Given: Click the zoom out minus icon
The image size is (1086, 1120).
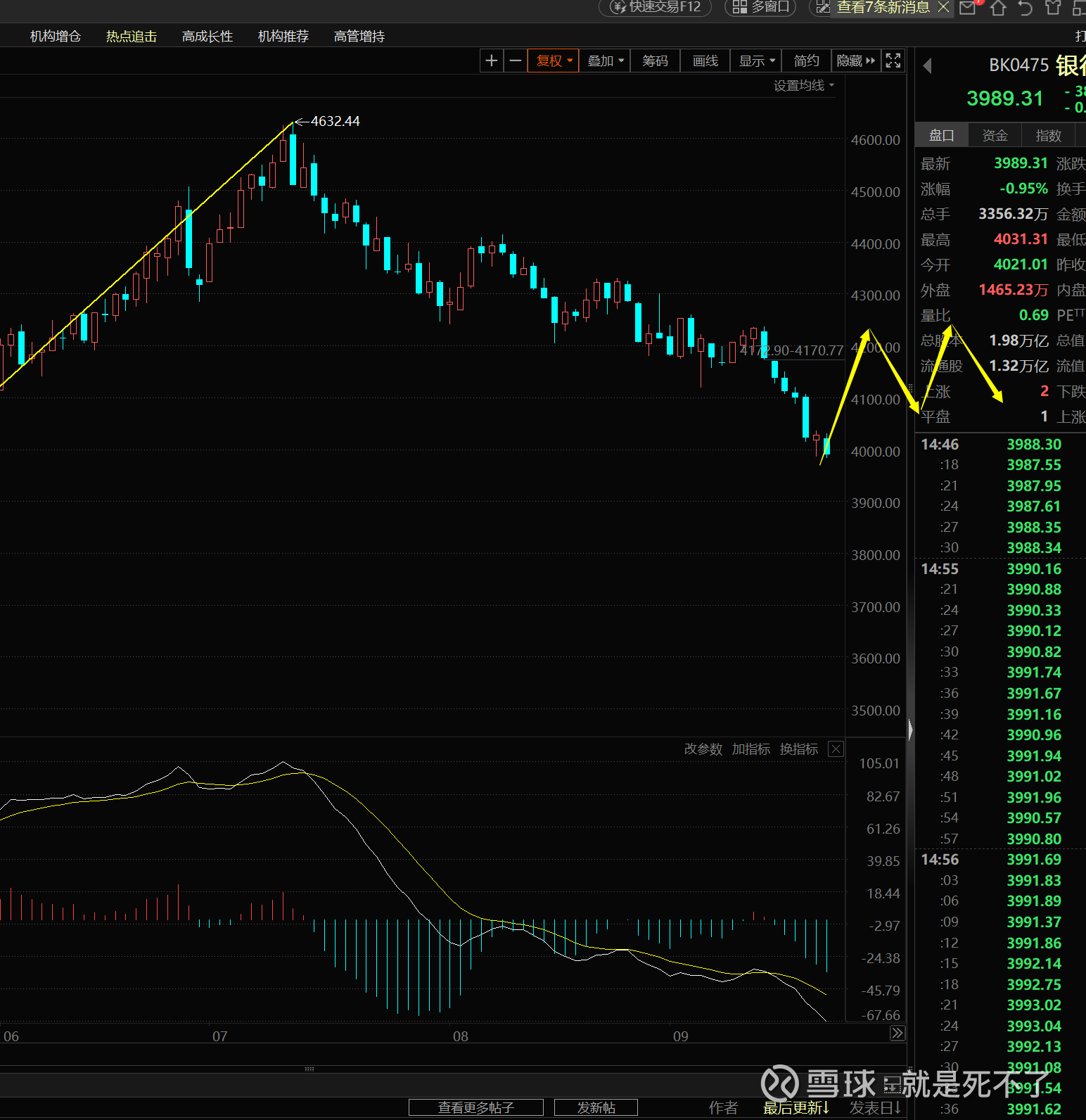Looking at the screenshot, I should click(516, 61).
